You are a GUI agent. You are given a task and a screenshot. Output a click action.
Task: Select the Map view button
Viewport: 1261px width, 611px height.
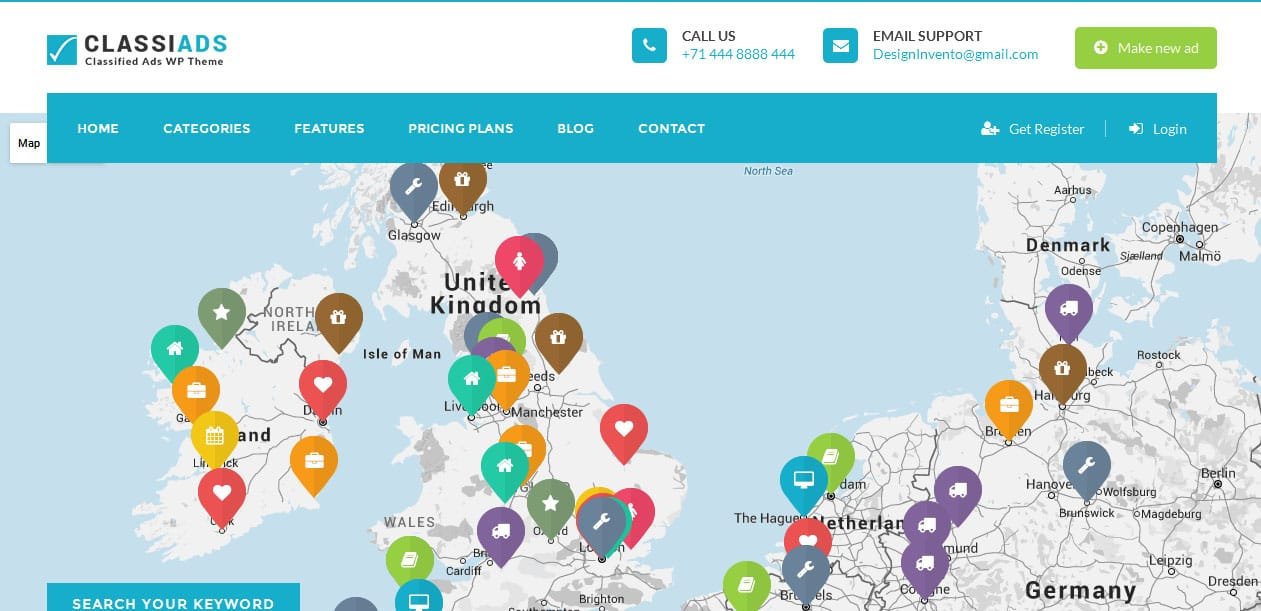tap(29, 143)
